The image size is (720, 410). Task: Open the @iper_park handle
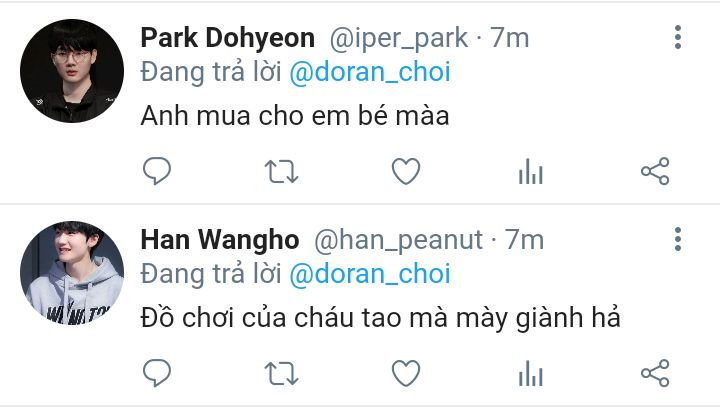tap(399, 39)
